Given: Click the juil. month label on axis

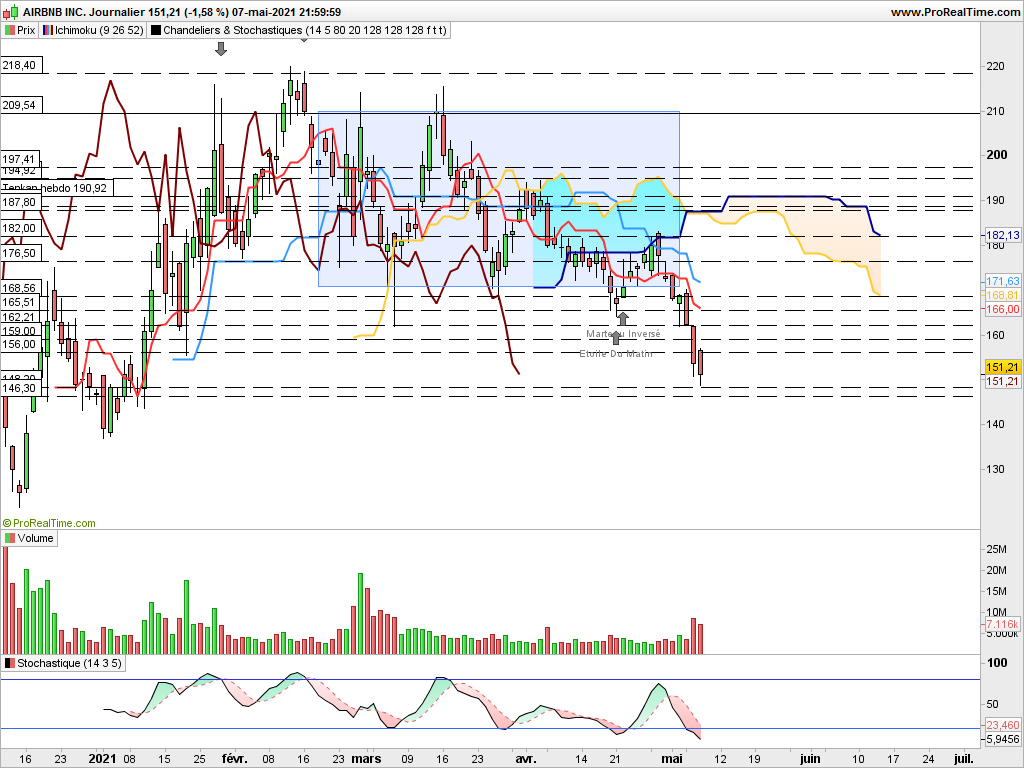Looking at the screenshot, I should (x=964, y=759).
